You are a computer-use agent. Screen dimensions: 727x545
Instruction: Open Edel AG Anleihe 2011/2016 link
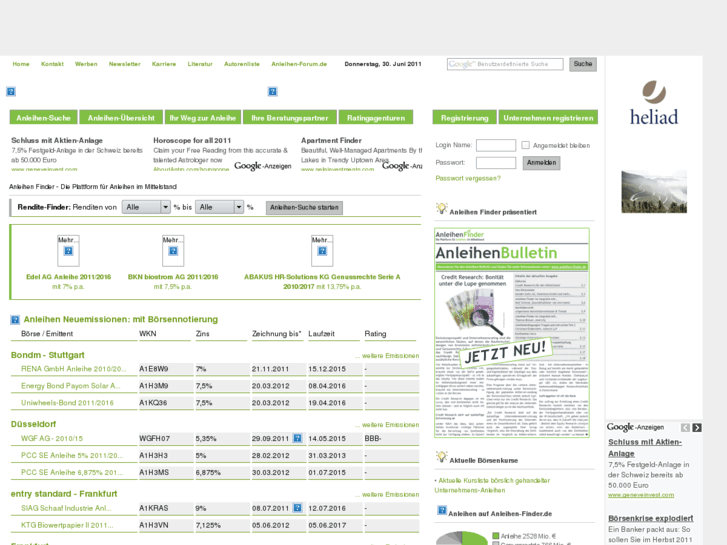[x=69, y=277]
